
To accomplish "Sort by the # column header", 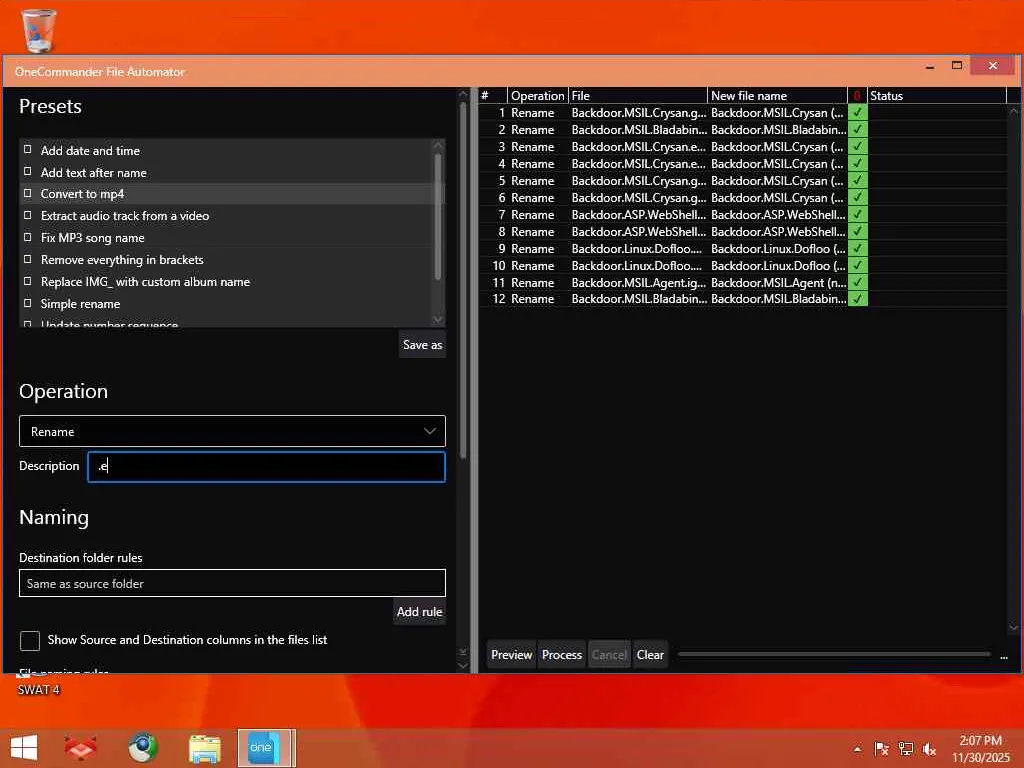I will click(493, 95).
